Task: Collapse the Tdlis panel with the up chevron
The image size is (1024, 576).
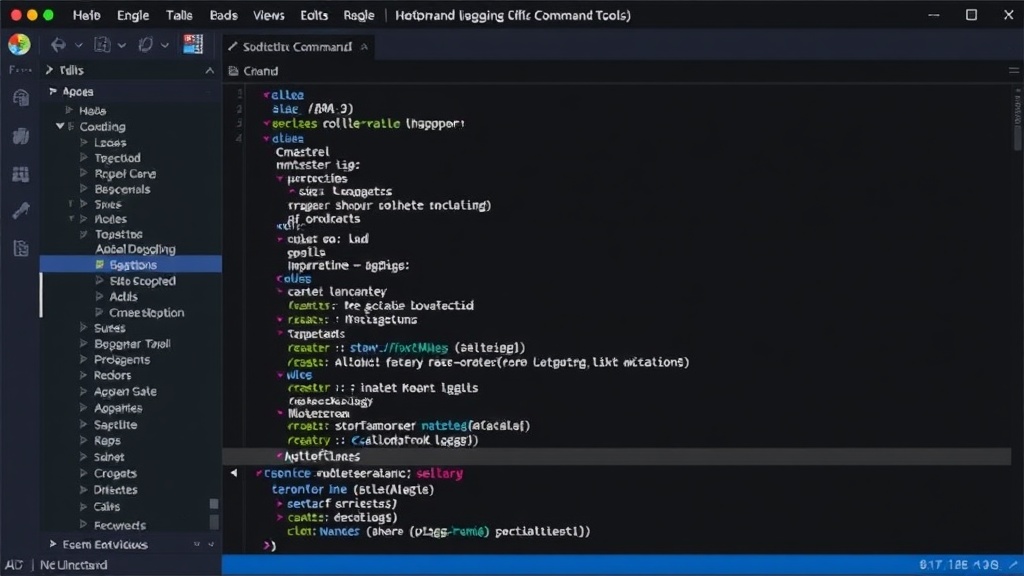Action: tap(210, 71)
